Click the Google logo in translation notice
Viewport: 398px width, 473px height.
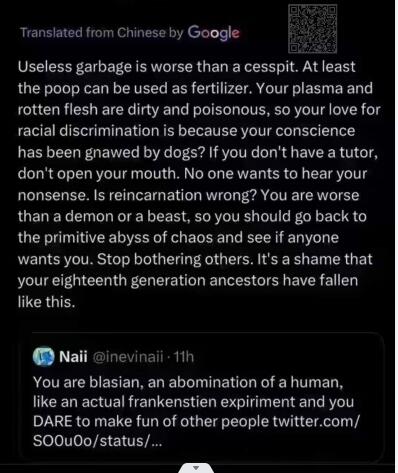[x=213, y=33]
